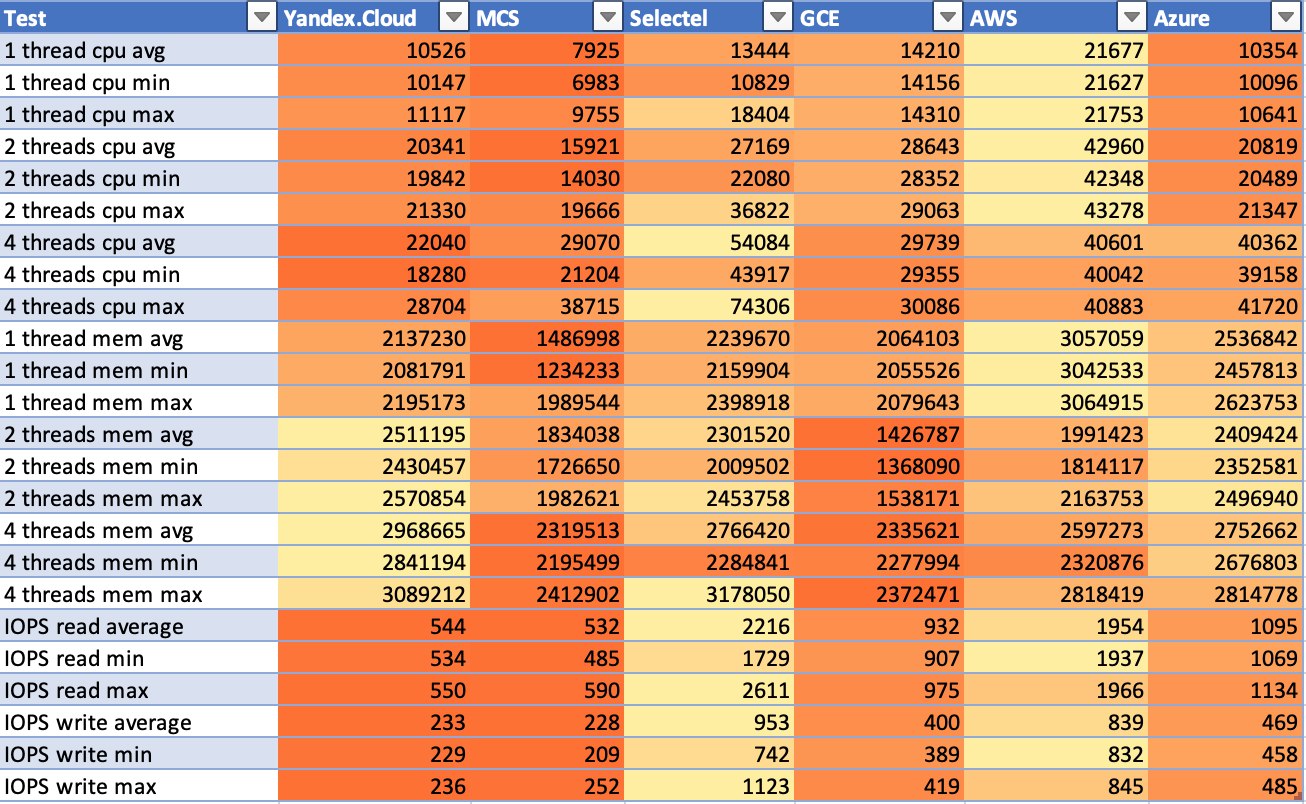Select the cell containing 22040
The image size is (1306, 804).
[373, 243]
